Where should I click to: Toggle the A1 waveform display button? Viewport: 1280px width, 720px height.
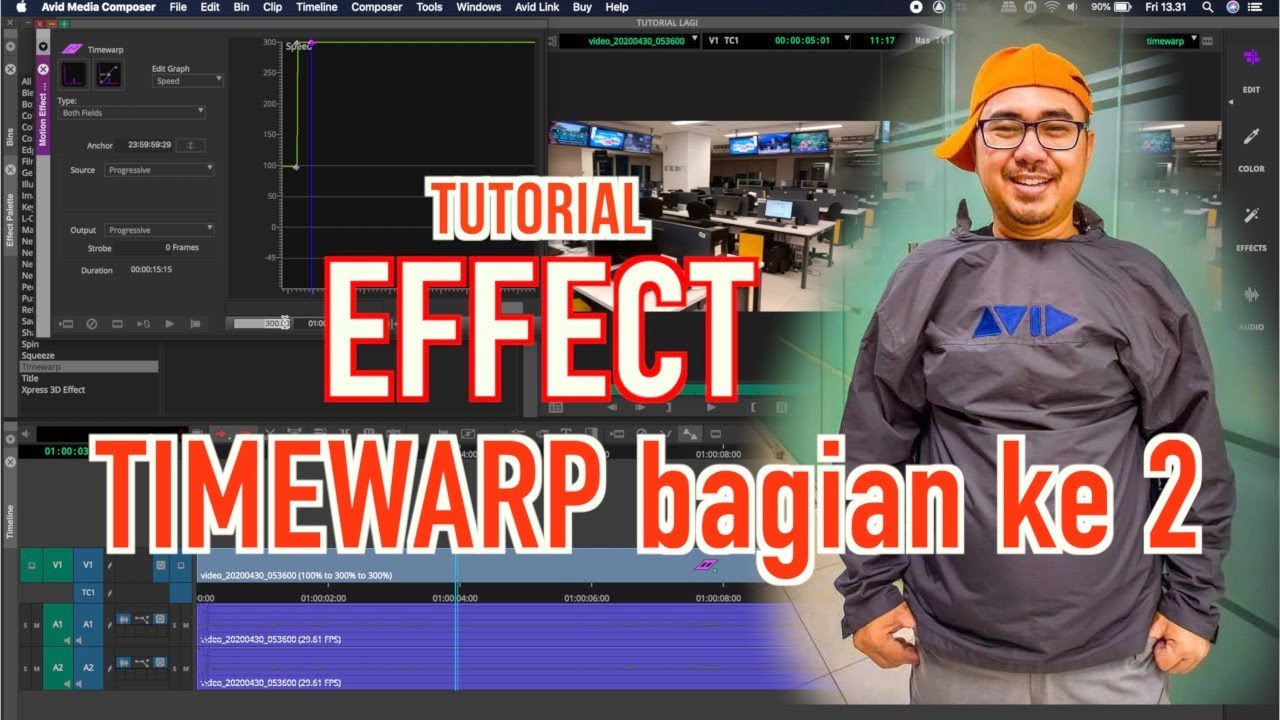coord(125,620)
